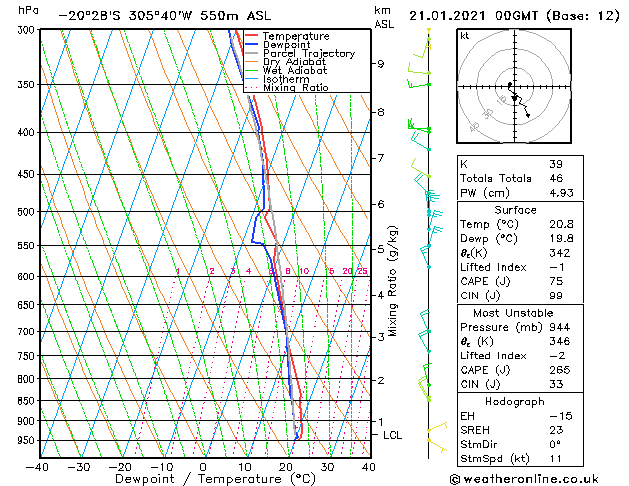Viewport: 629px width, 486px height.
Task: Click the hodograph center crosshair
Action: click(514, 86)
